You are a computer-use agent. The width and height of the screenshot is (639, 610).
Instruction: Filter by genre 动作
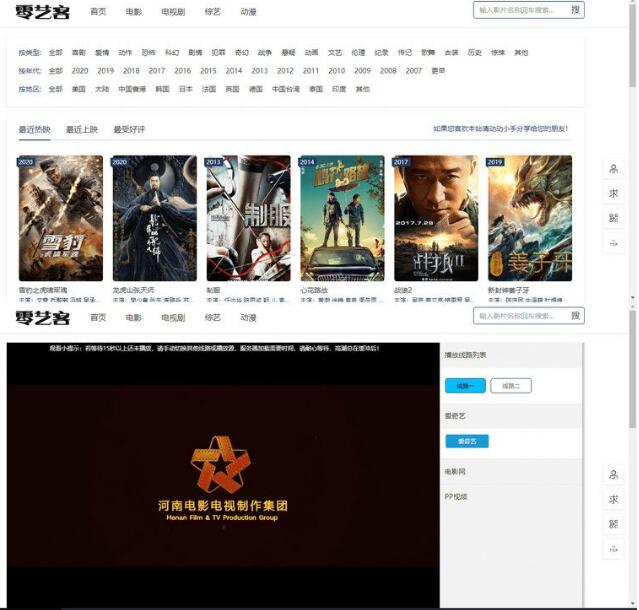coord(125,53)
